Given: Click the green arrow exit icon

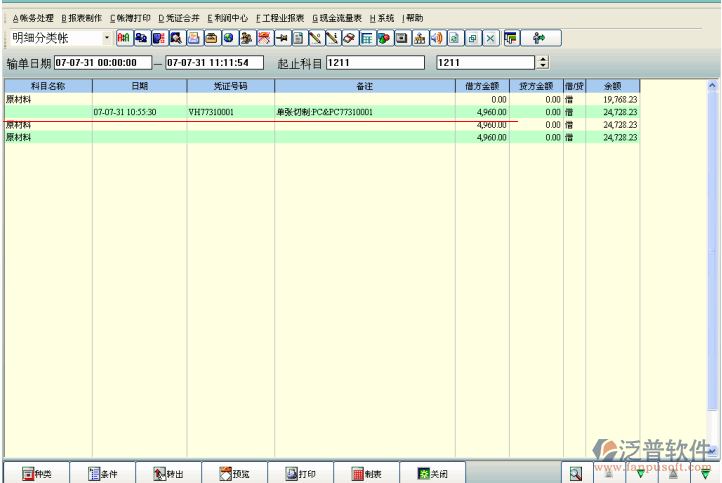Looking at the screenshot, I should tap(540, 38).
